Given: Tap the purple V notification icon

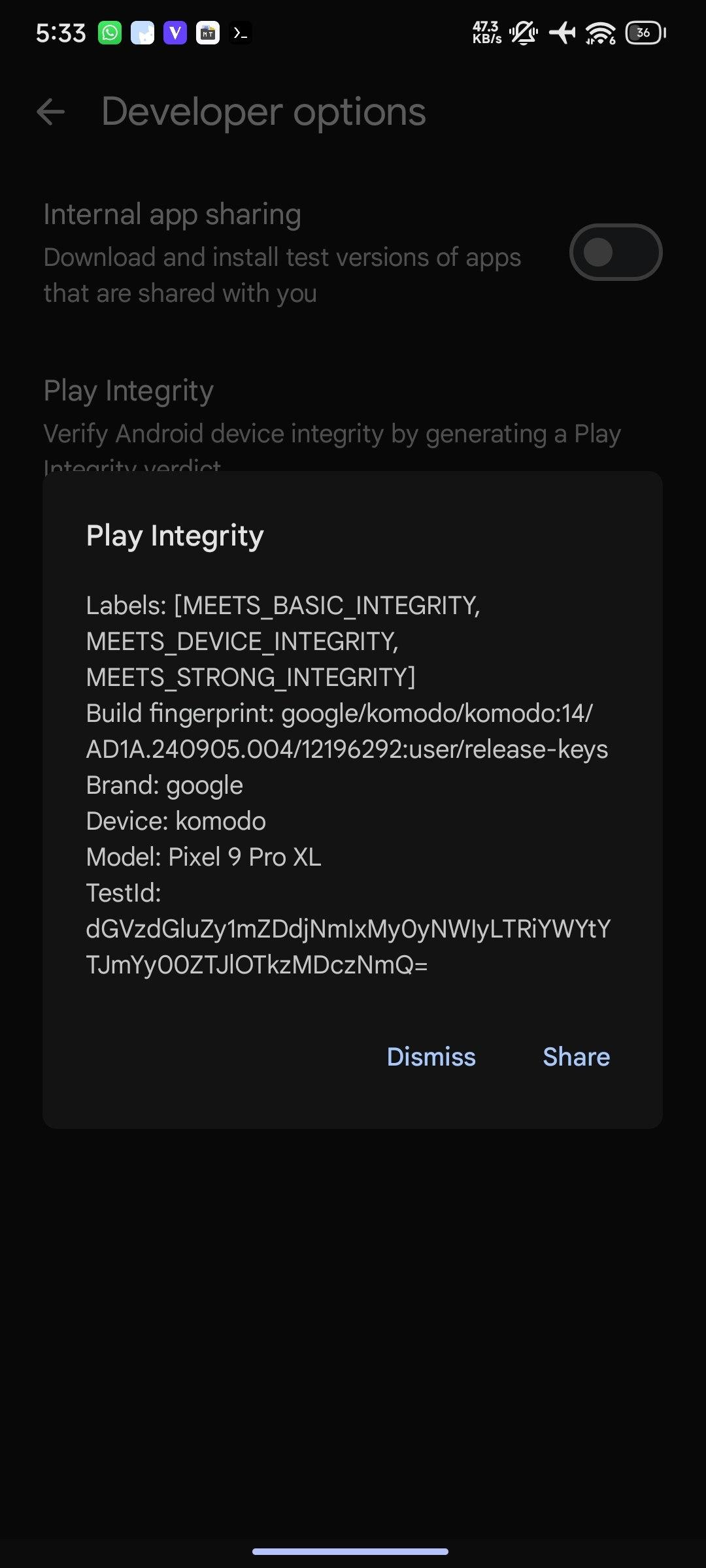Looking at the screenshot, I should pyautogui.click(x=175, y=33).
